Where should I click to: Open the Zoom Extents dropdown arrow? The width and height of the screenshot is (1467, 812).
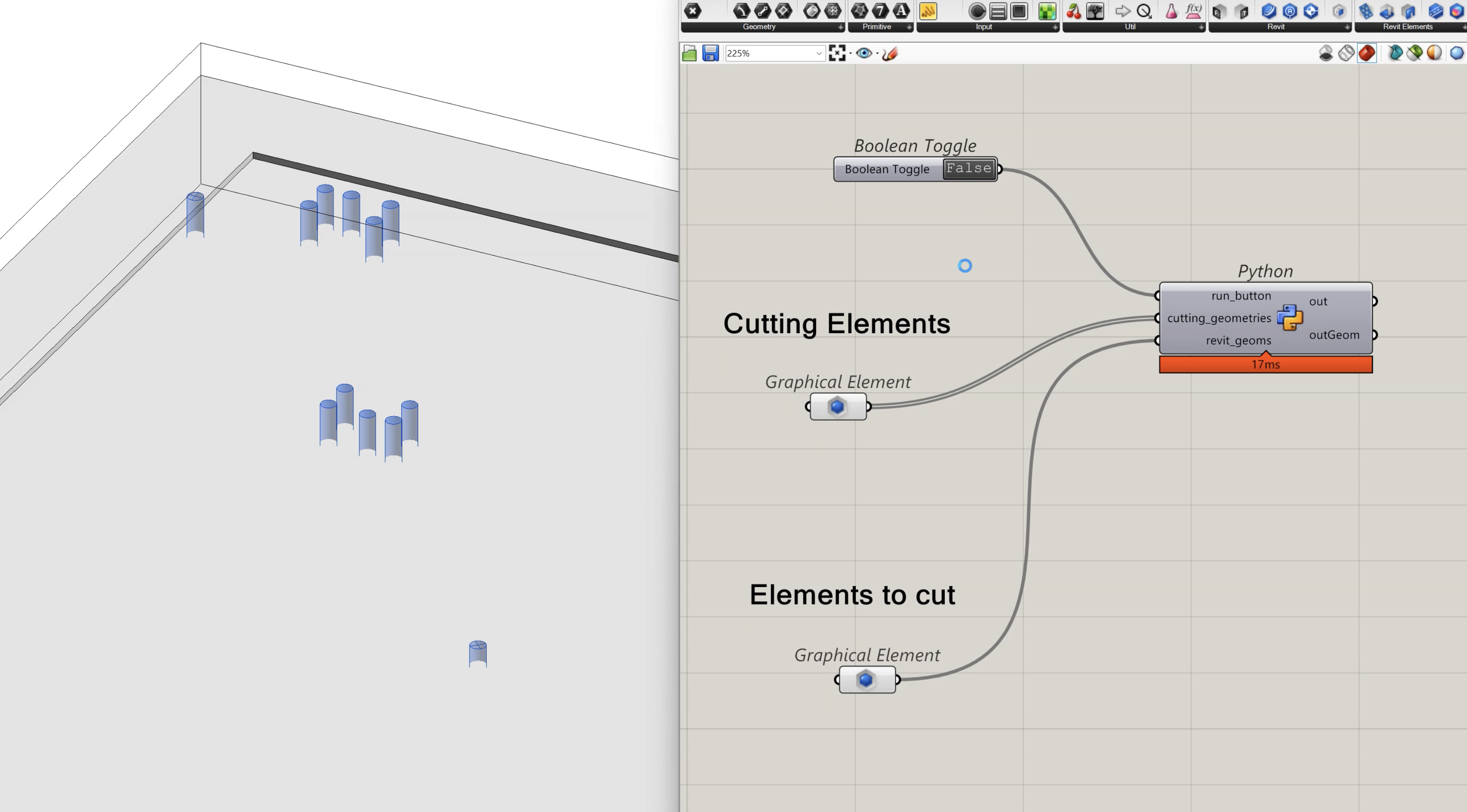[x=850, y=53]
